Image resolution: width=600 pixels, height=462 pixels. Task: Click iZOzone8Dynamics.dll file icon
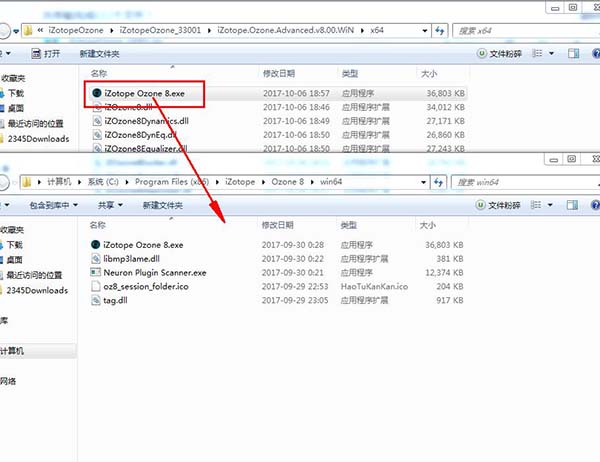pos(97,121)
